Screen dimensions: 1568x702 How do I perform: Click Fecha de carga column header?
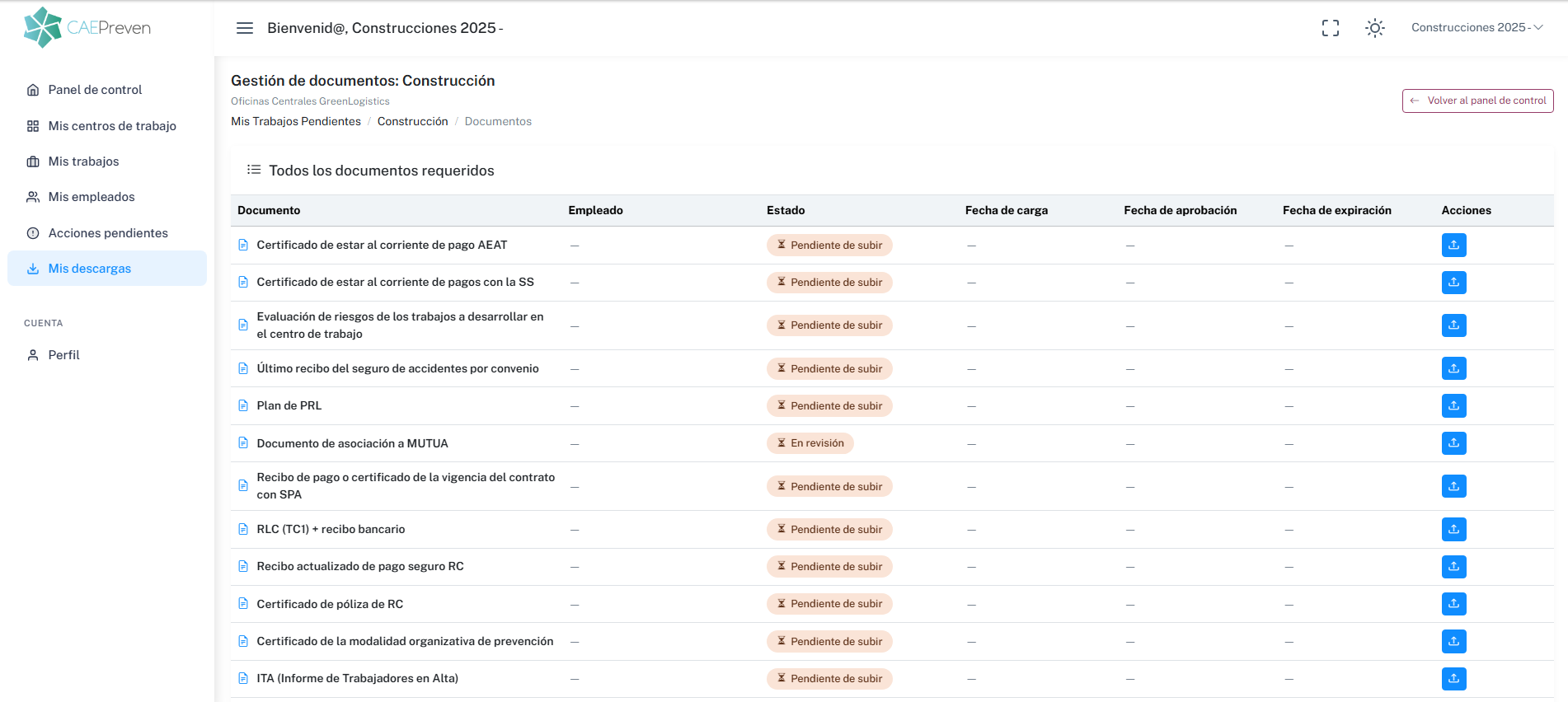coord(1007,210)
